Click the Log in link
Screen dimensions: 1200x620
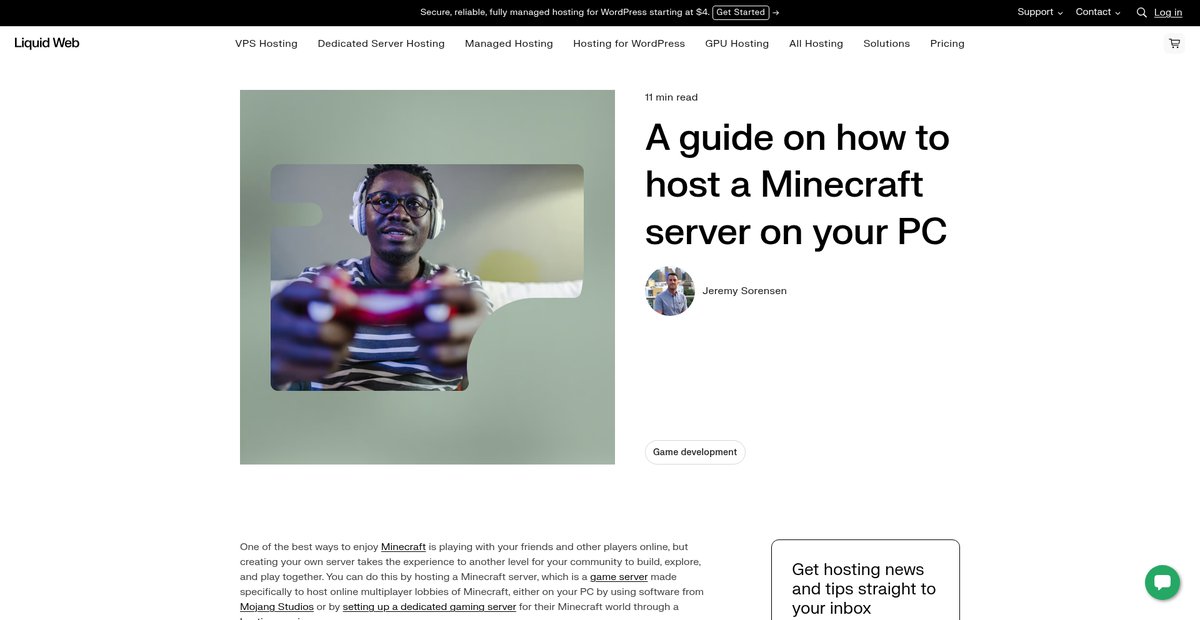(x=1168, y=12)
